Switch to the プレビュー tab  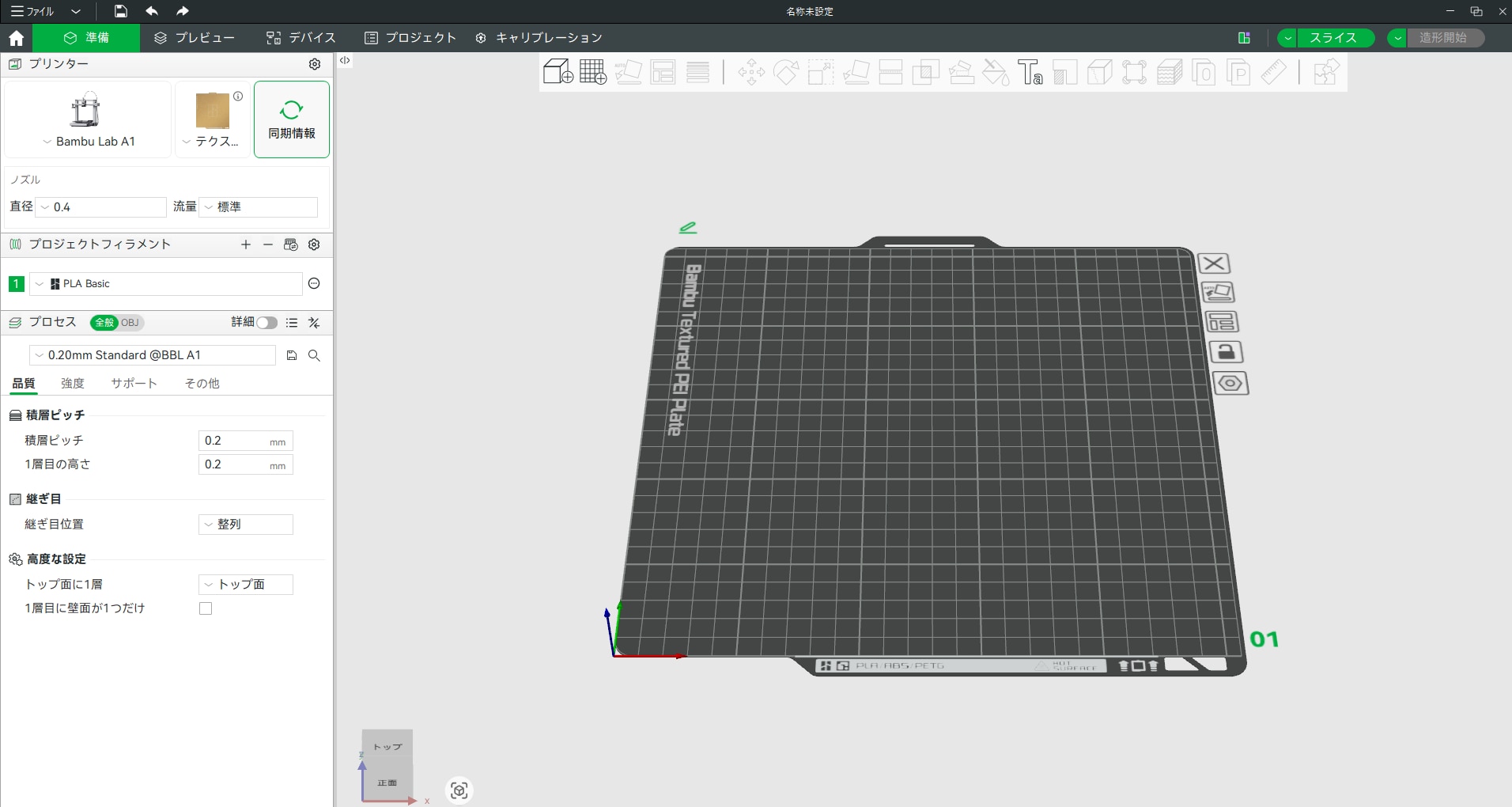click(x=195, y=38)
